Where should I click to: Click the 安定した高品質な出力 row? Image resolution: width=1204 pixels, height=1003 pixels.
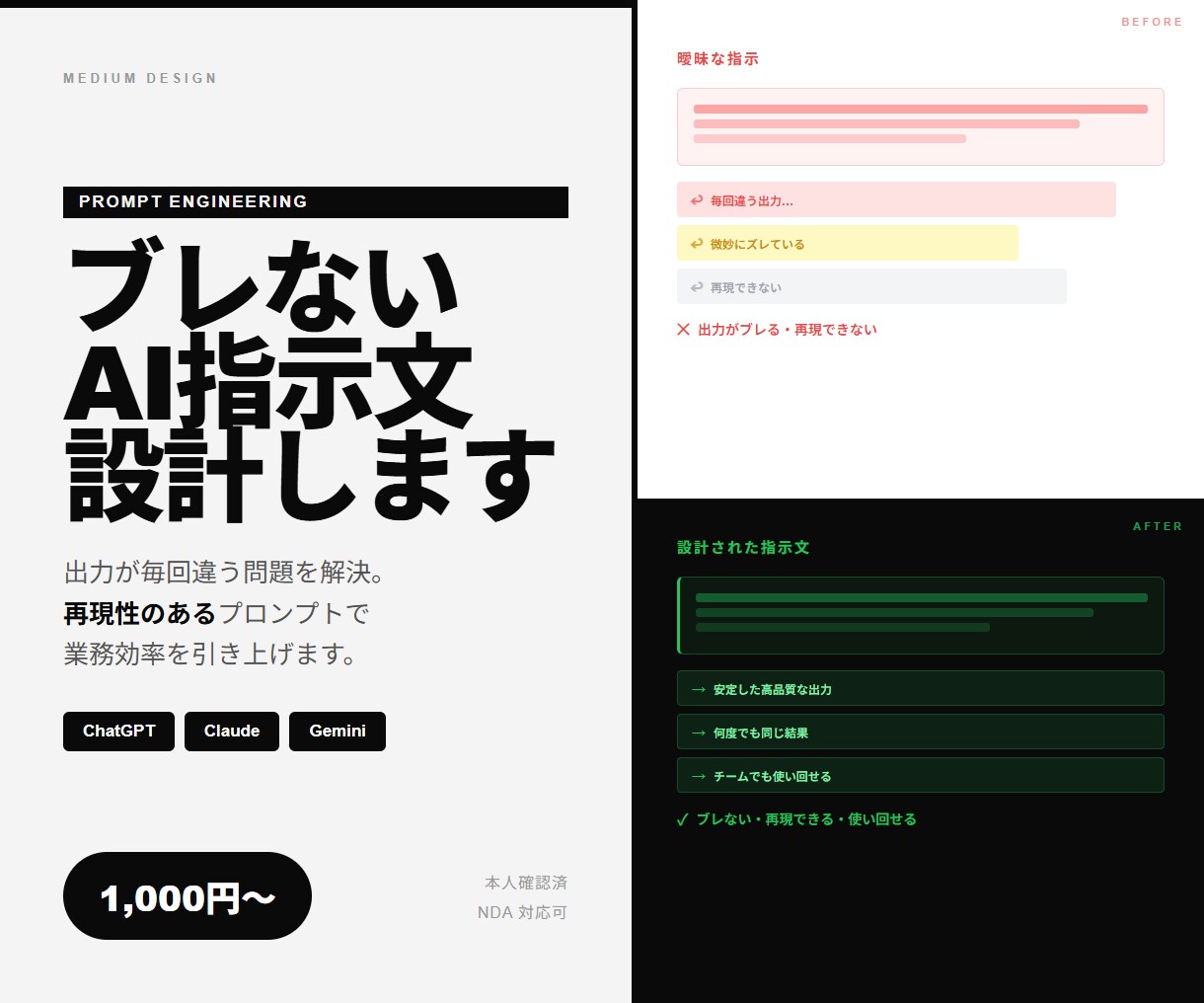point(921,688)
